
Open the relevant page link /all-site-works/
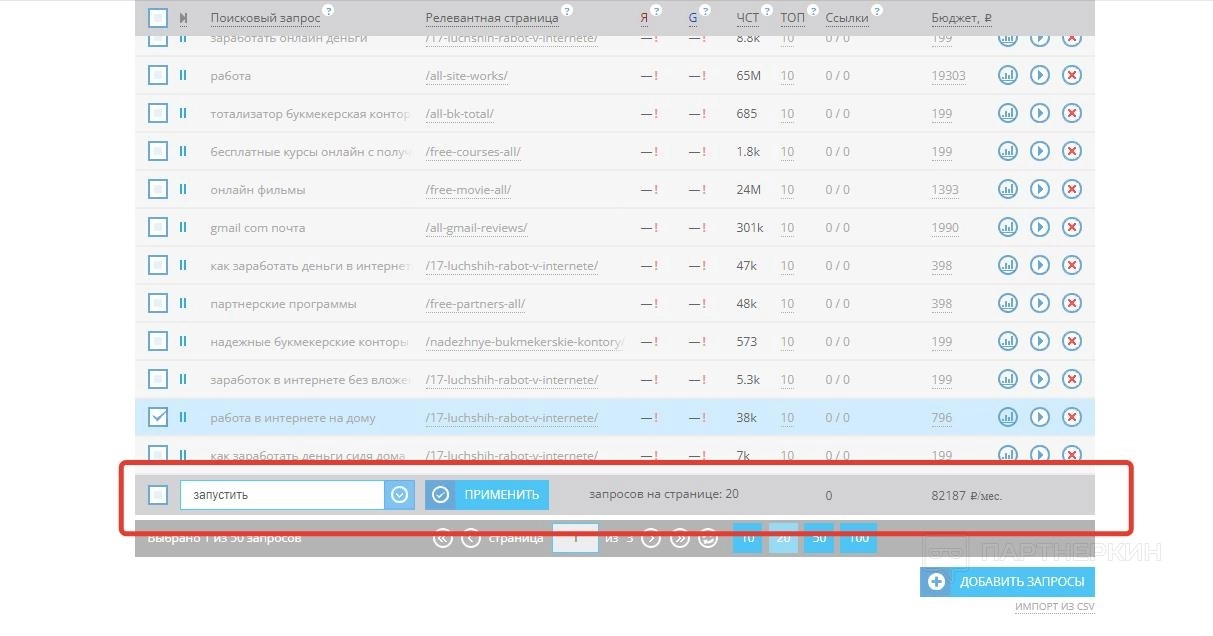point(466,76)
